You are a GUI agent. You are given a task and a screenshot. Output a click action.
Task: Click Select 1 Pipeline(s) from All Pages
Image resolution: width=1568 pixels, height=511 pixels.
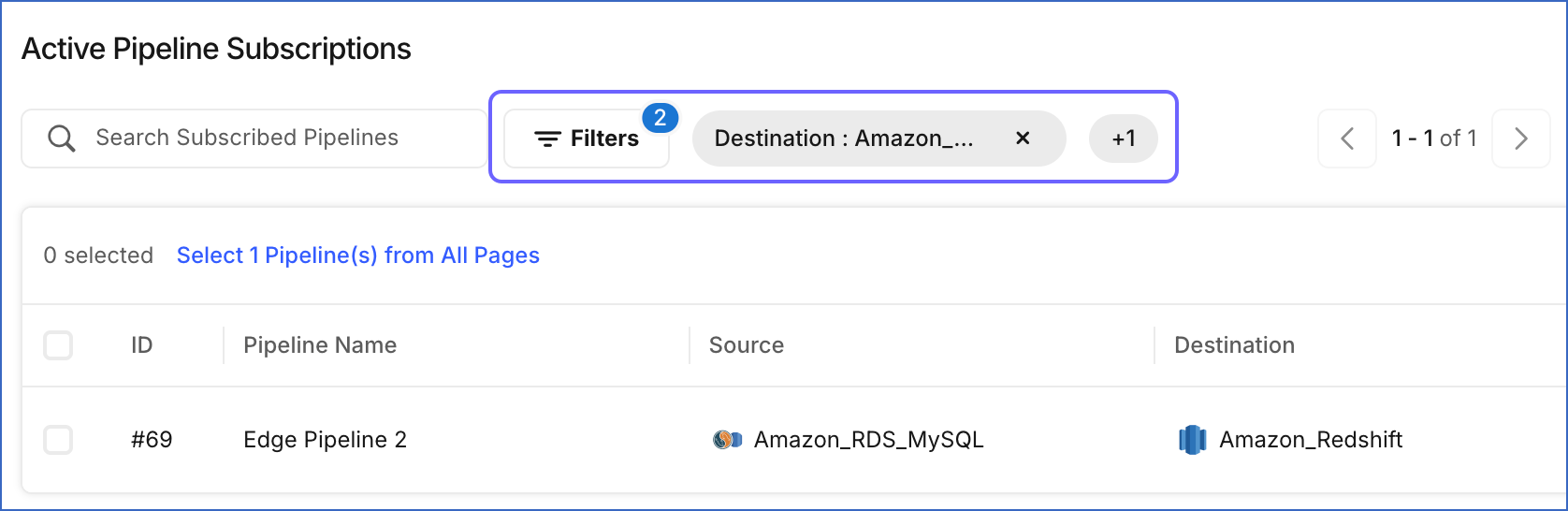pos(357,255)
